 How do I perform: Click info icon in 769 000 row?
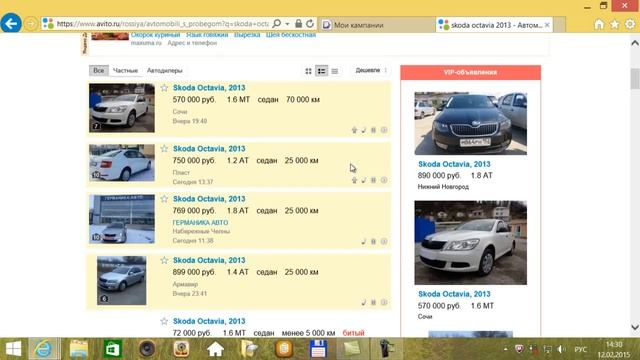click(384, 241)
